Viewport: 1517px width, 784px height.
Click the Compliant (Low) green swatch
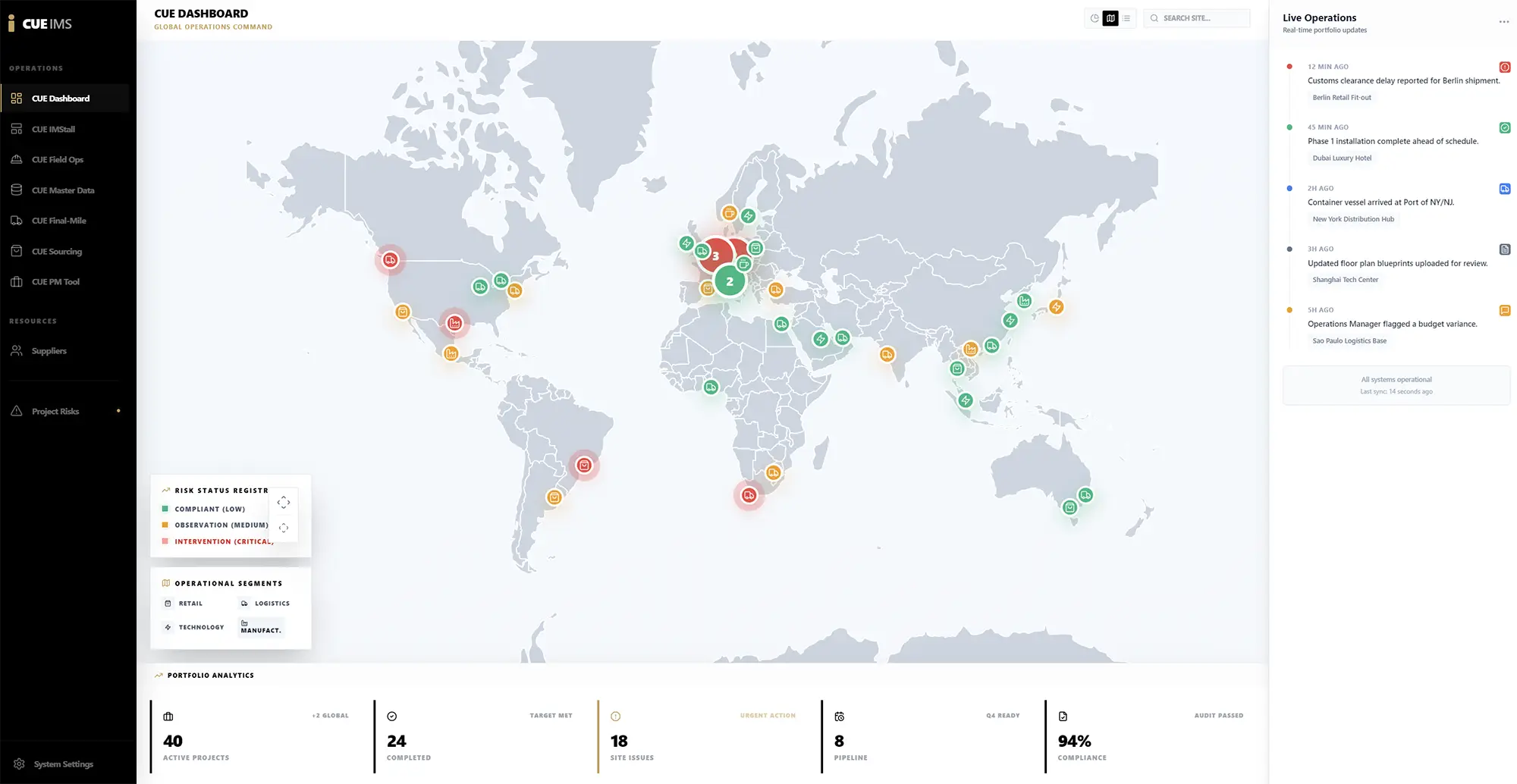coord(165,509)
